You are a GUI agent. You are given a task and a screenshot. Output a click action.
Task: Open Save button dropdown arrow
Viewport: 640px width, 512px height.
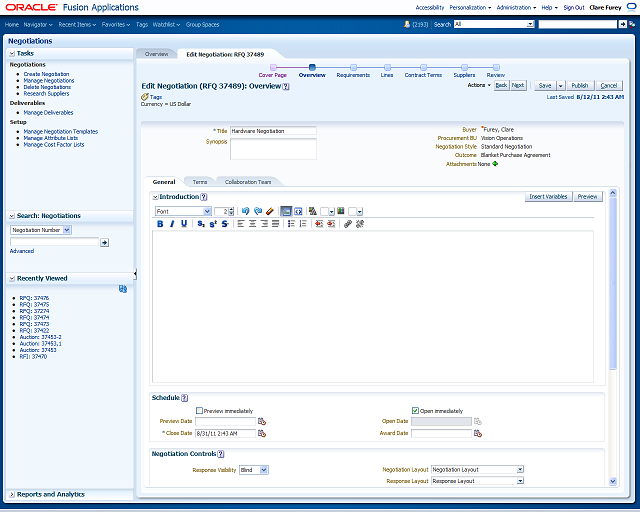[560, 85]
